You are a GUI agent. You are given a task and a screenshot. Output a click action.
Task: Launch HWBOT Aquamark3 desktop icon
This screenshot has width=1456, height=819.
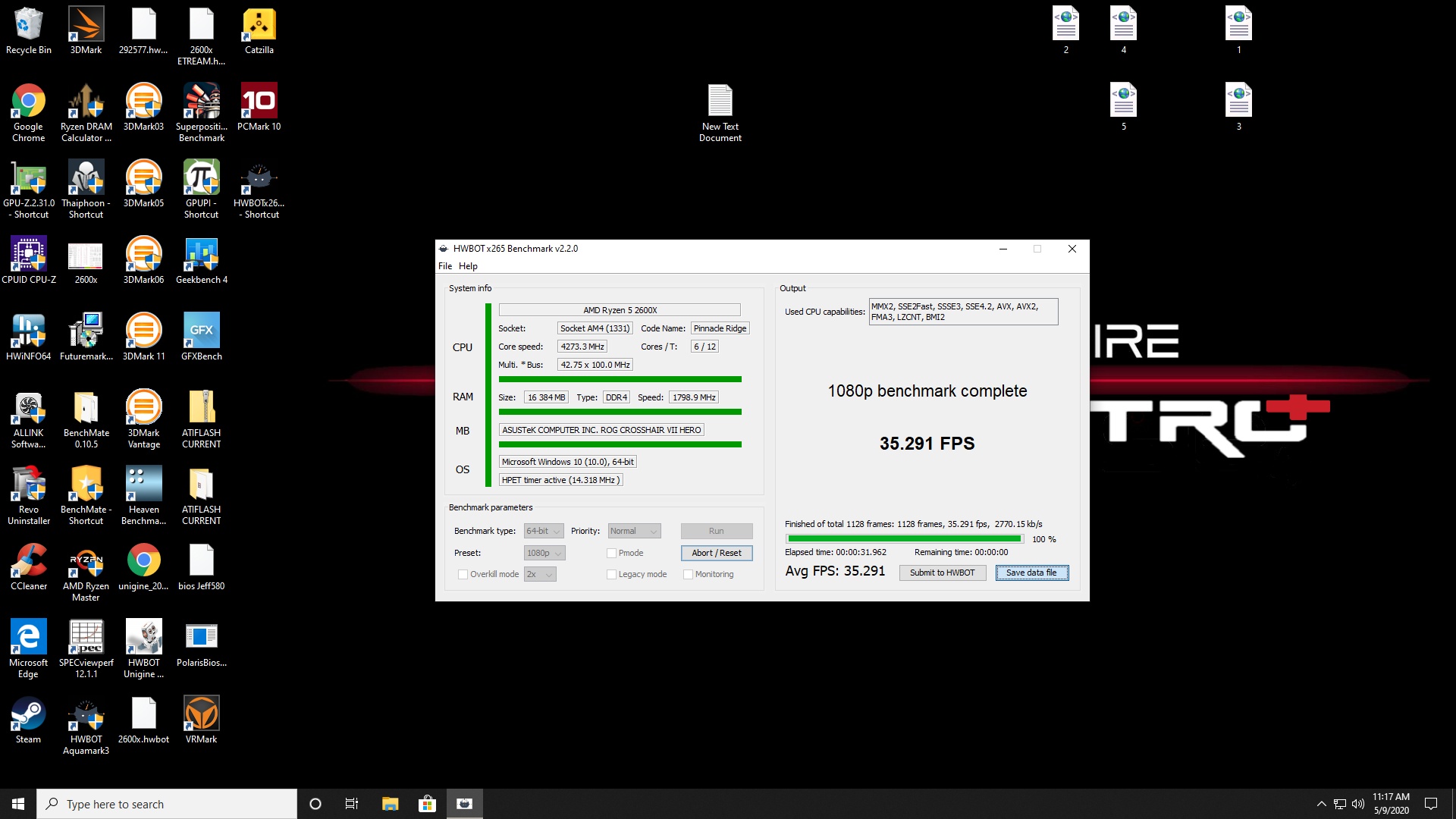tap(86, 726)
